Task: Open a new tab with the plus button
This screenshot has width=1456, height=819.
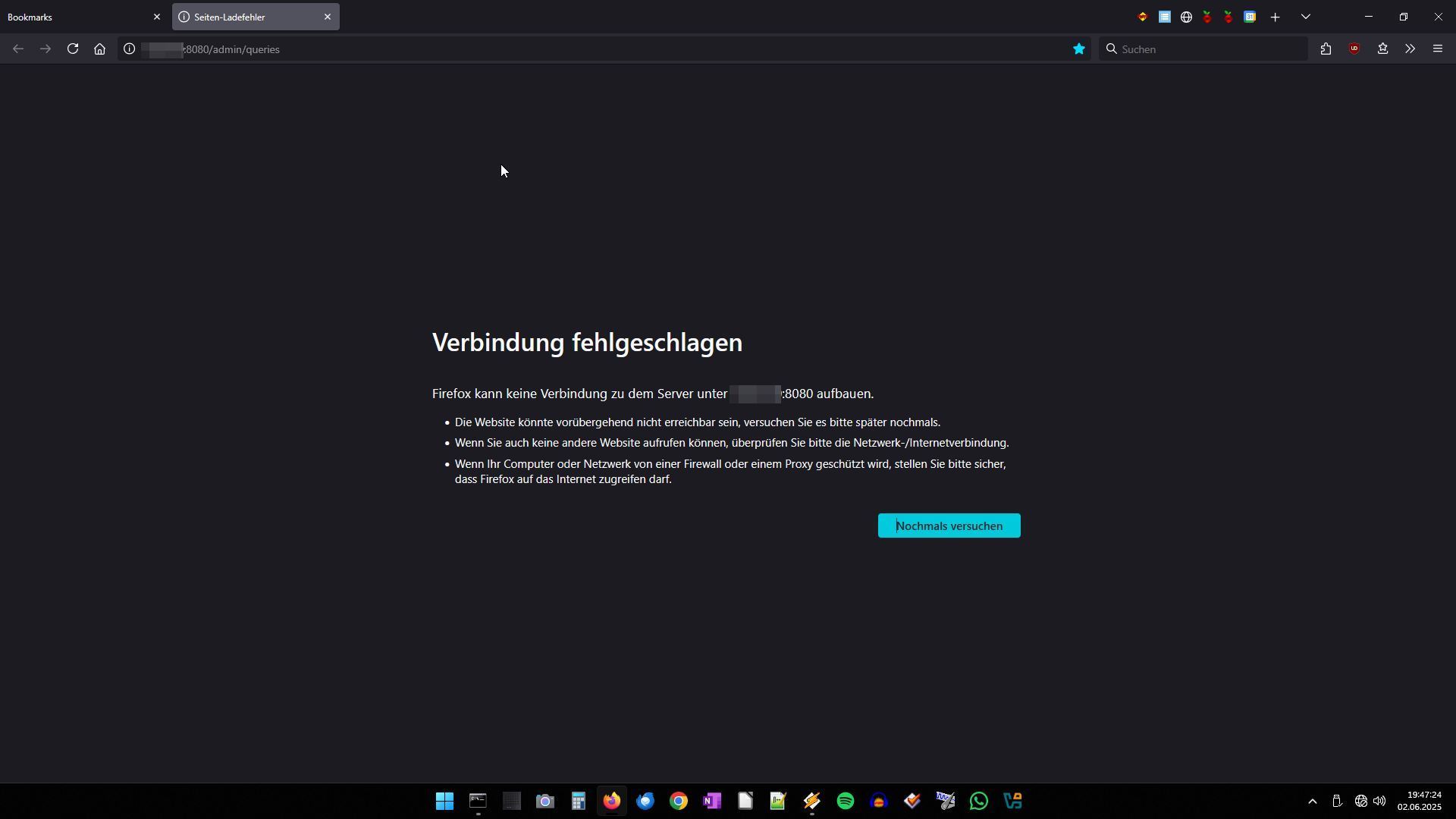Action: click(x=1276, y=17)
